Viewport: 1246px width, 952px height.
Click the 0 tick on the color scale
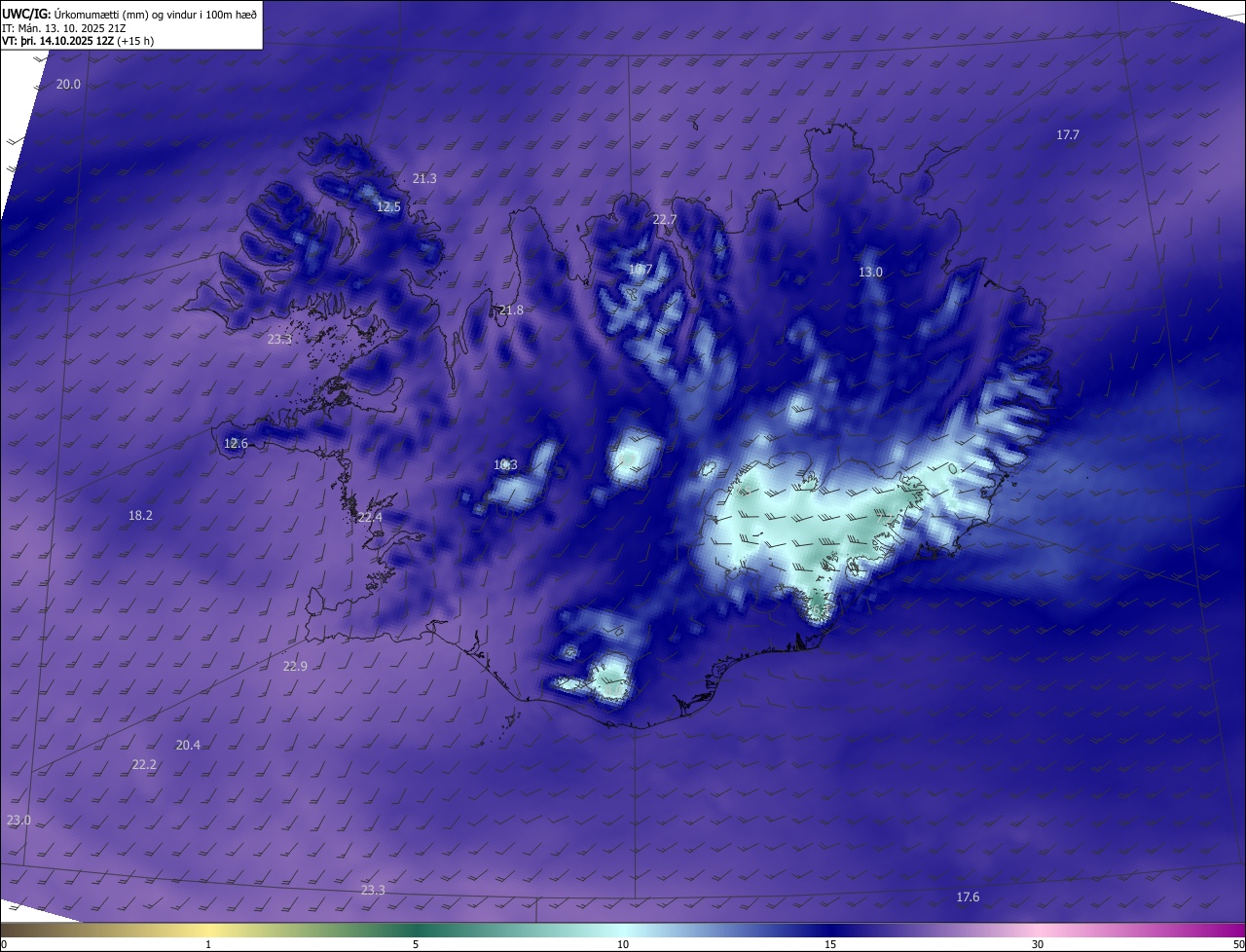click(3, 944)
